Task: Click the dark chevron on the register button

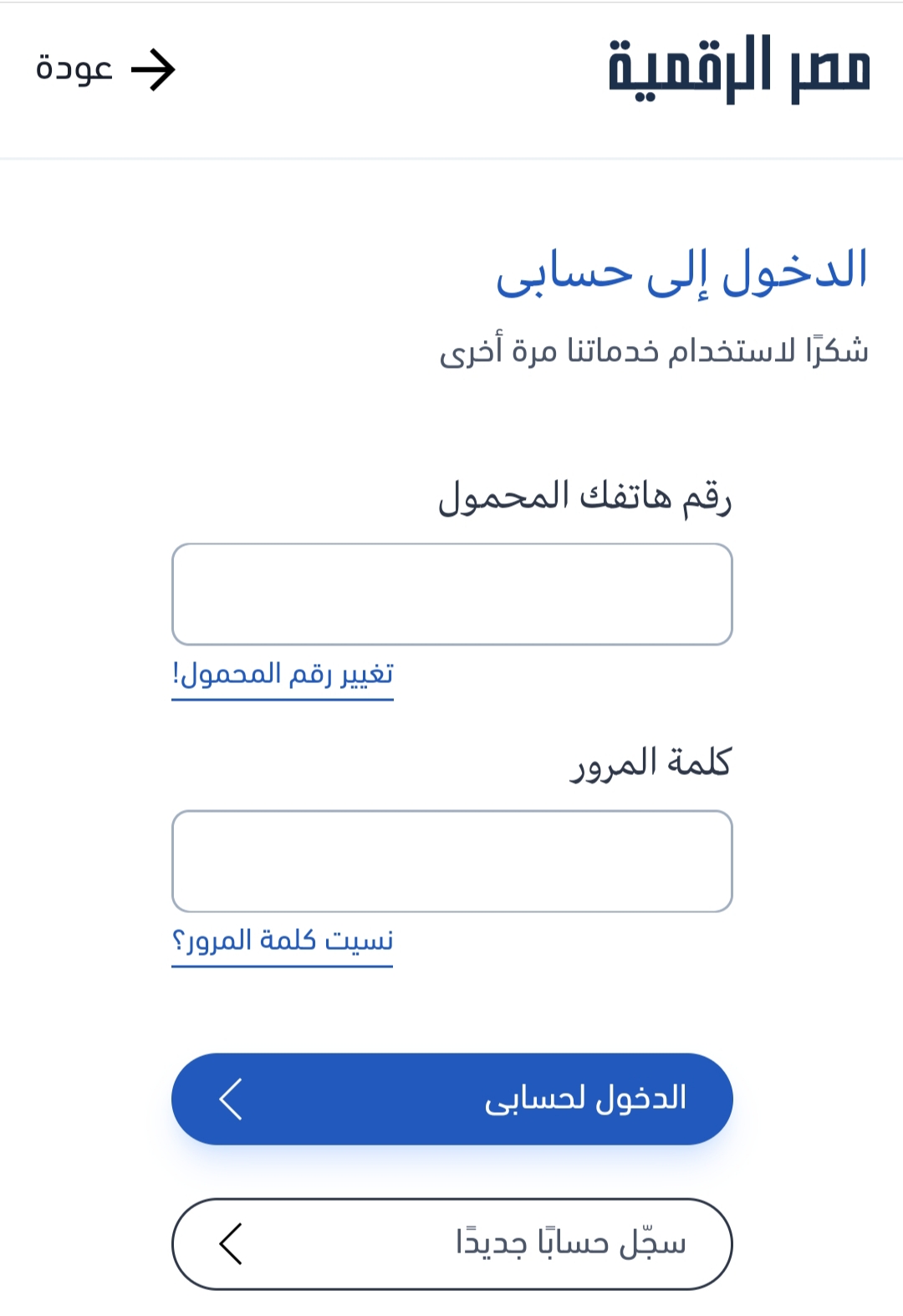Action: click(x=231, y=1244)
